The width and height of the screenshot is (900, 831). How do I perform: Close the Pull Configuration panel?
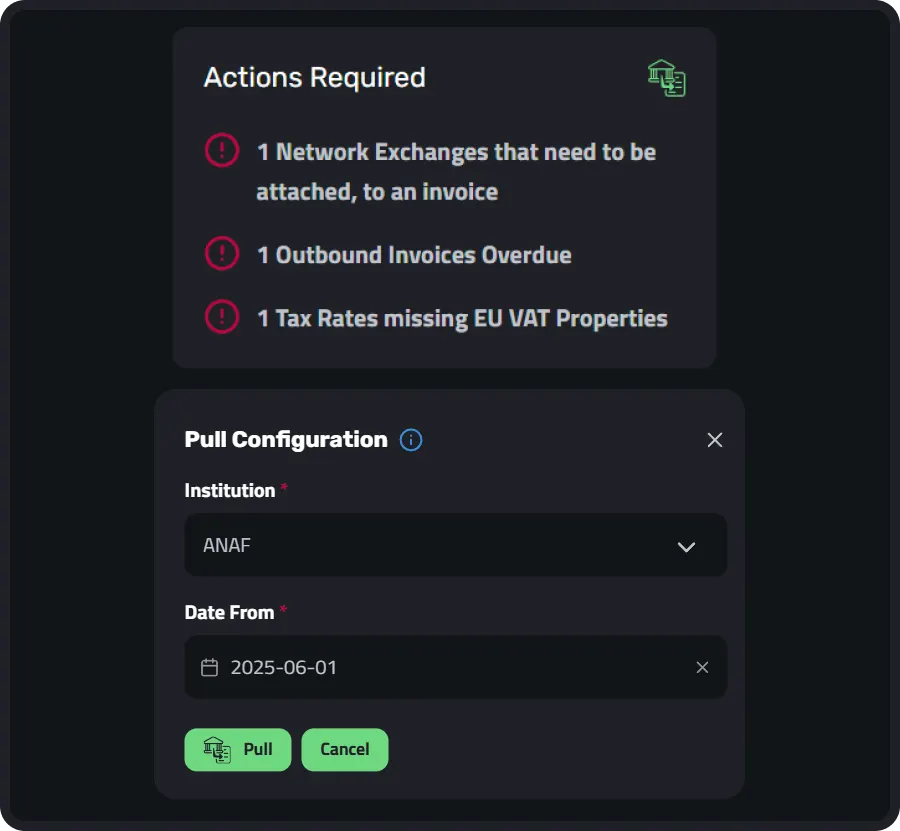pos(715,440)
